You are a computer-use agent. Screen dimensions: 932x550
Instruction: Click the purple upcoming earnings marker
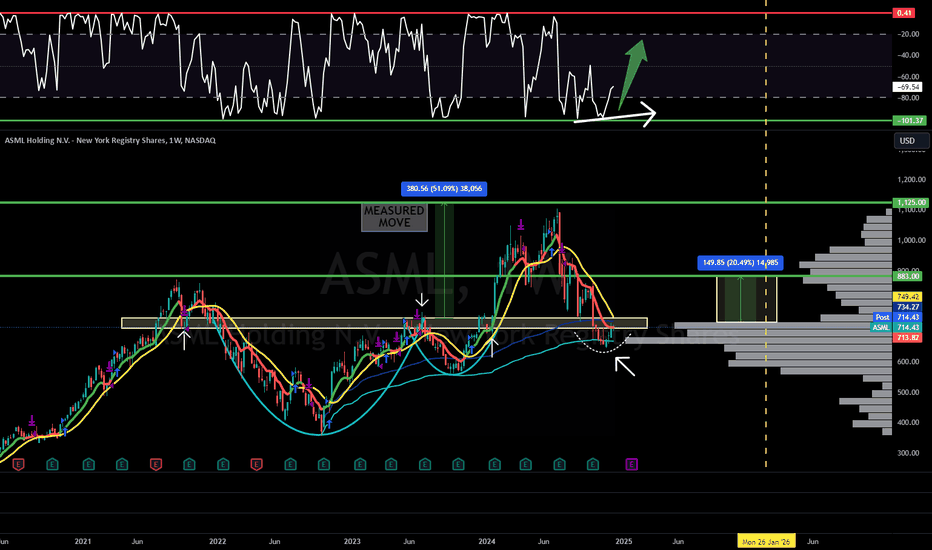pyautogui.click(x=631, y=464)
